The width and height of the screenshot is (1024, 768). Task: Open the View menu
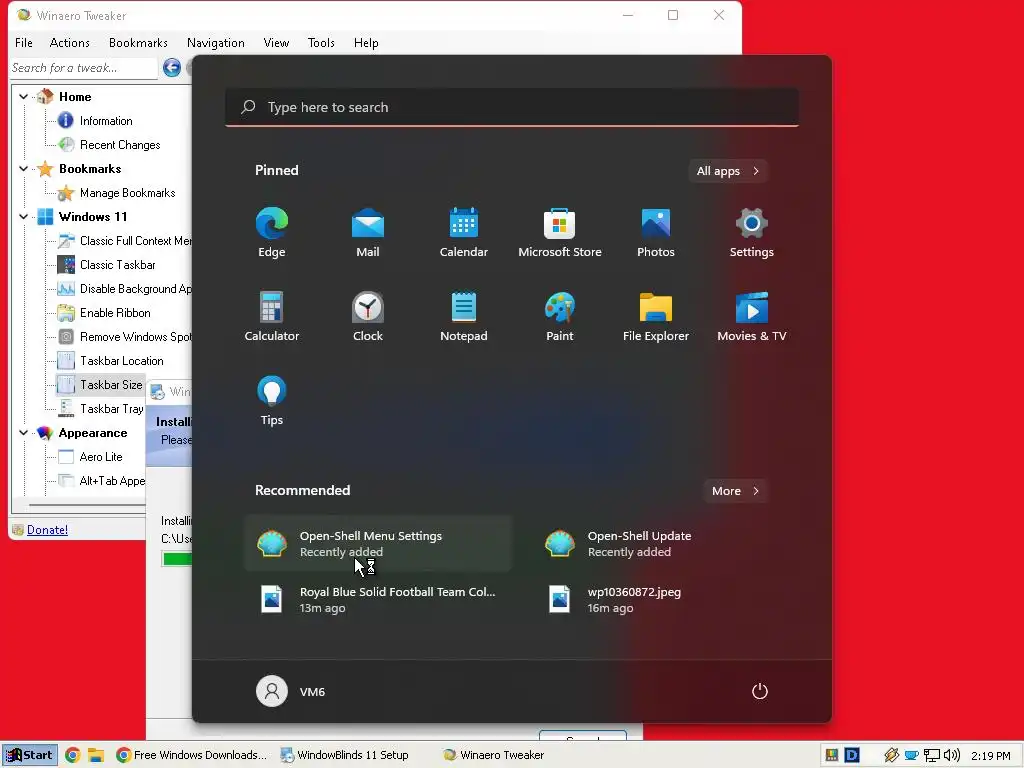coord(276,42)
